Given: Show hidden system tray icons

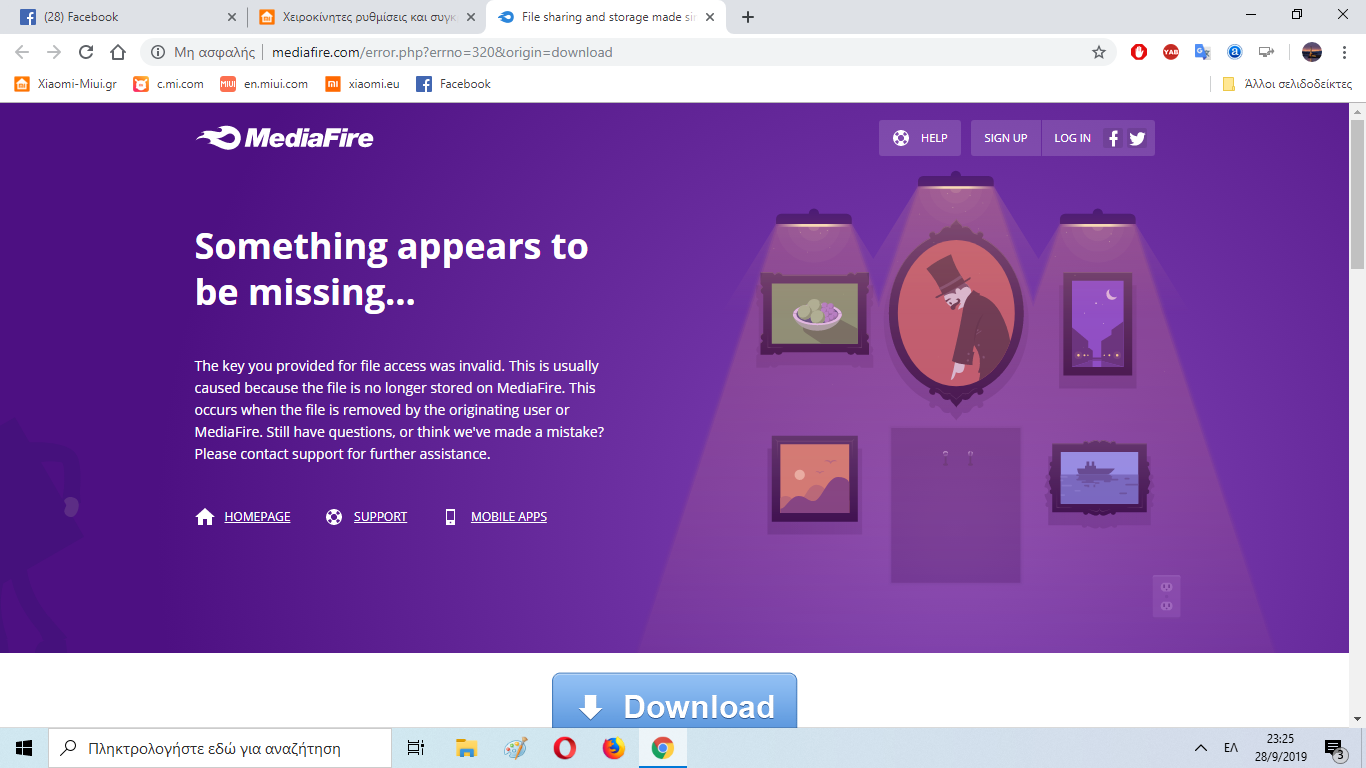Looking at the screenshot, I should [1200, 748].
